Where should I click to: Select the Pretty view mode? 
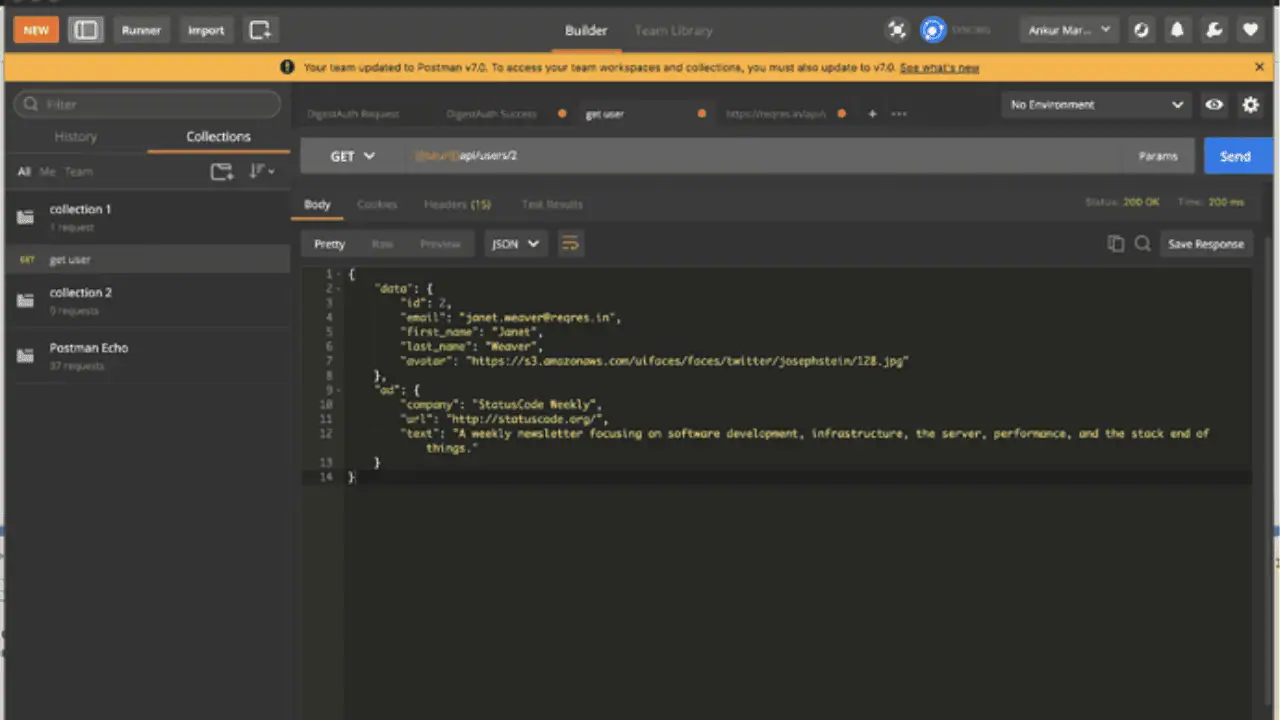pos(329,244)
